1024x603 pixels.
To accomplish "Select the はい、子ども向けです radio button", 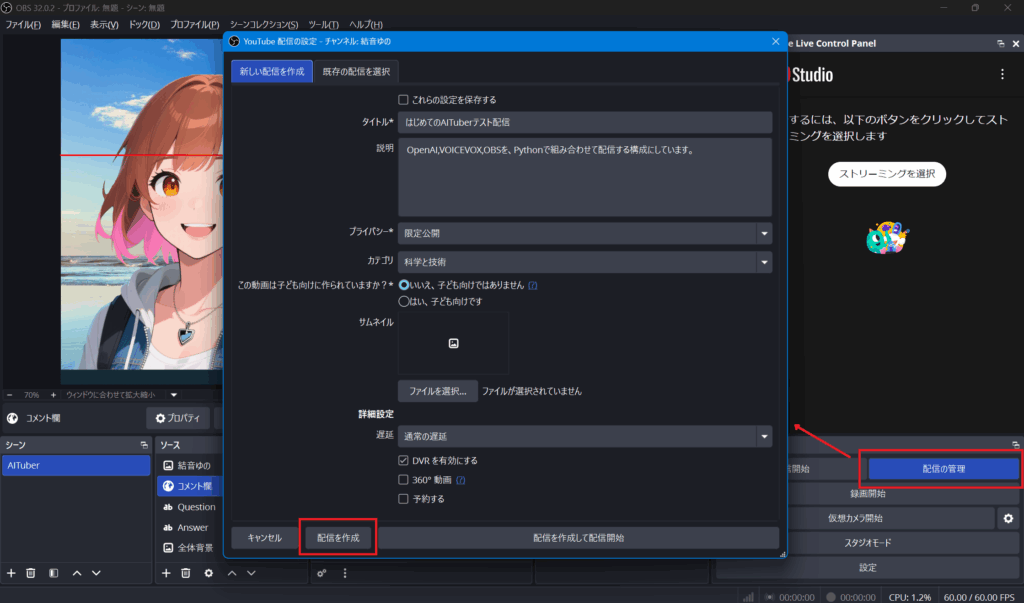I will pyautogui.click(x=404, y=301).
